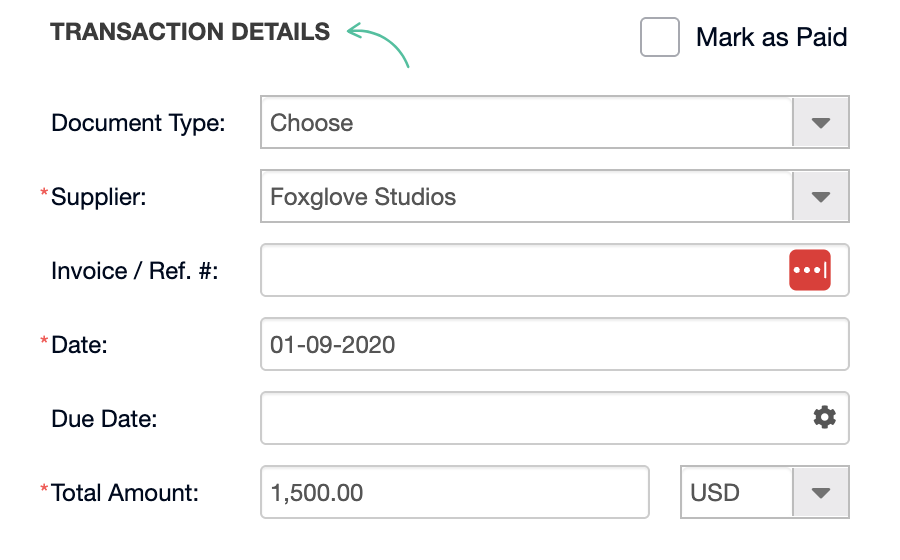Click the USD currency selector
The height and width of the screenshot is (560, 900).
(x=765, y=492)
